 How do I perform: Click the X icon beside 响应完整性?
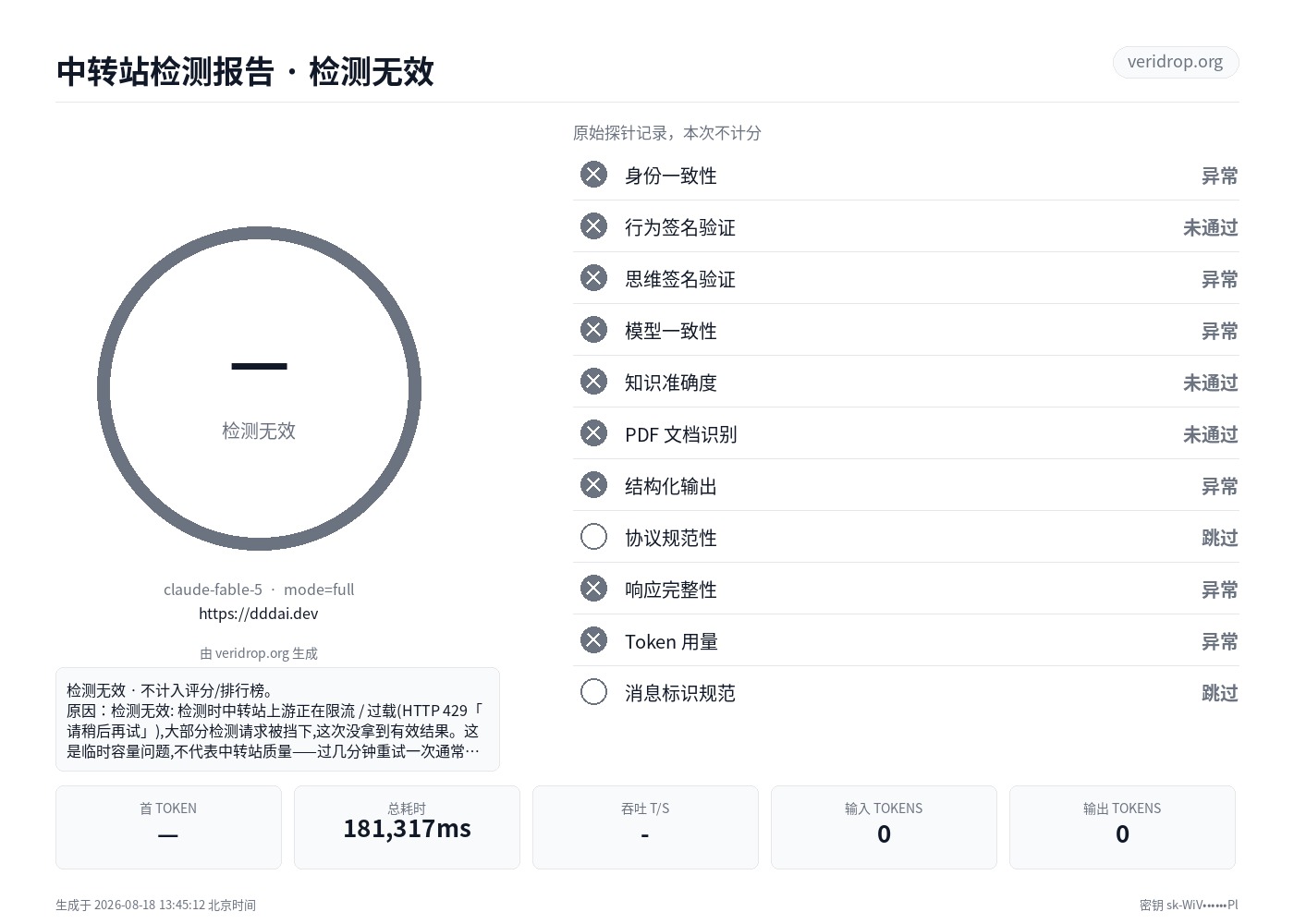pos(593,589)
